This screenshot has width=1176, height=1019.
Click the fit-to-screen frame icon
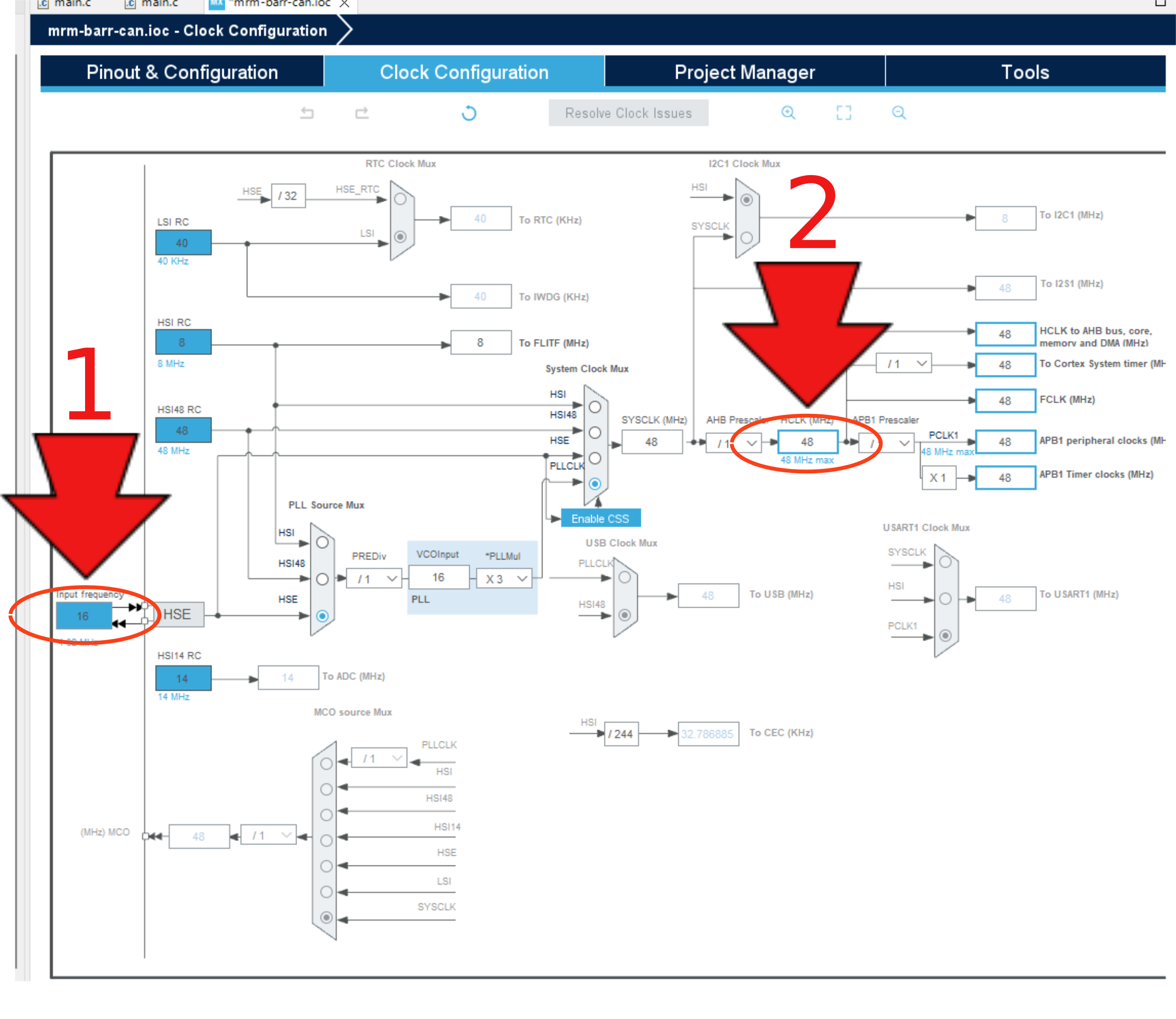[844, 113]
